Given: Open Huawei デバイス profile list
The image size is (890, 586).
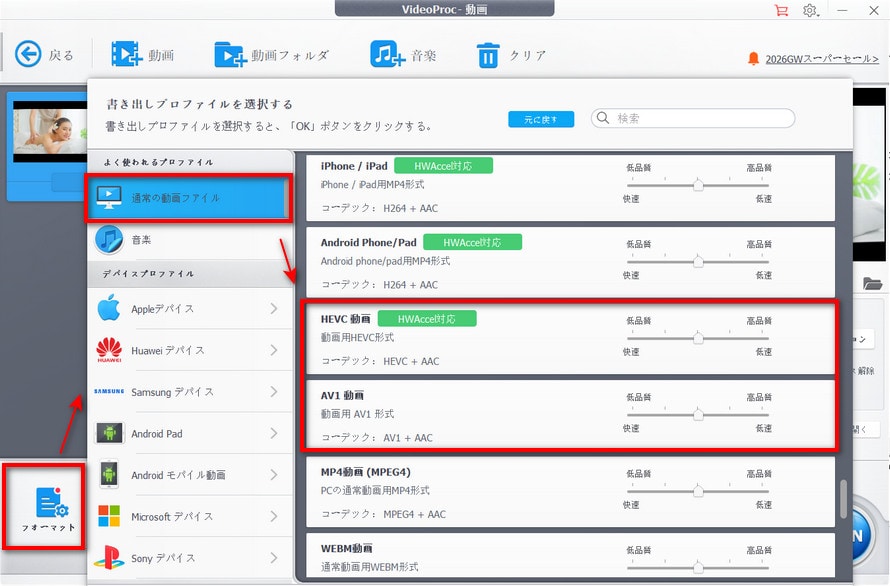Looking at the screenshot, I should click(x=190, y=350).
